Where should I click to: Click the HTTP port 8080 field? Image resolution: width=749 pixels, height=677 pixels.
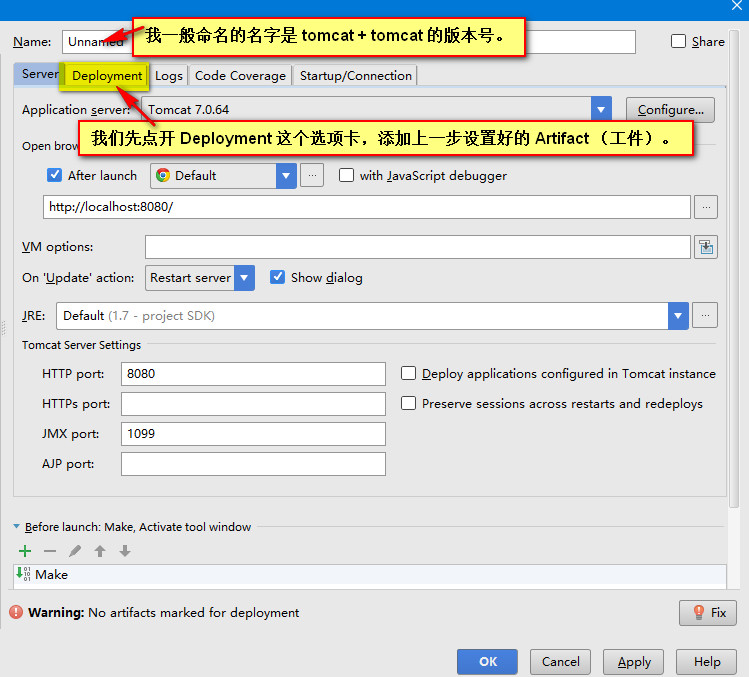point(253,374)
